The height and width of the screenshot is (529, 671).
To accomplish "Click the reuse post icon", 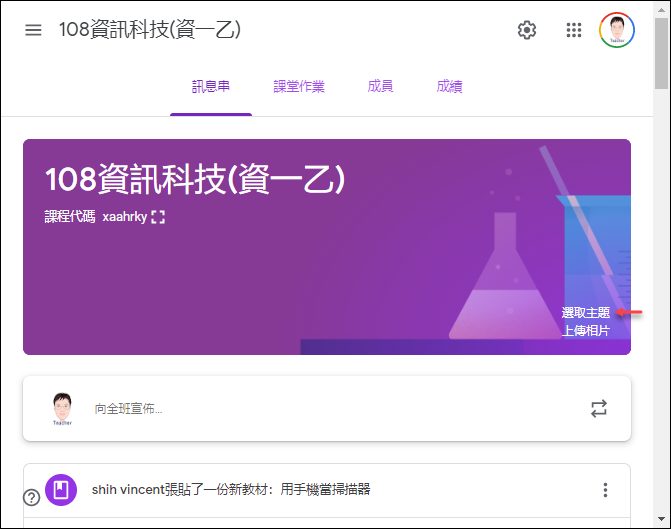I will 599,408.
